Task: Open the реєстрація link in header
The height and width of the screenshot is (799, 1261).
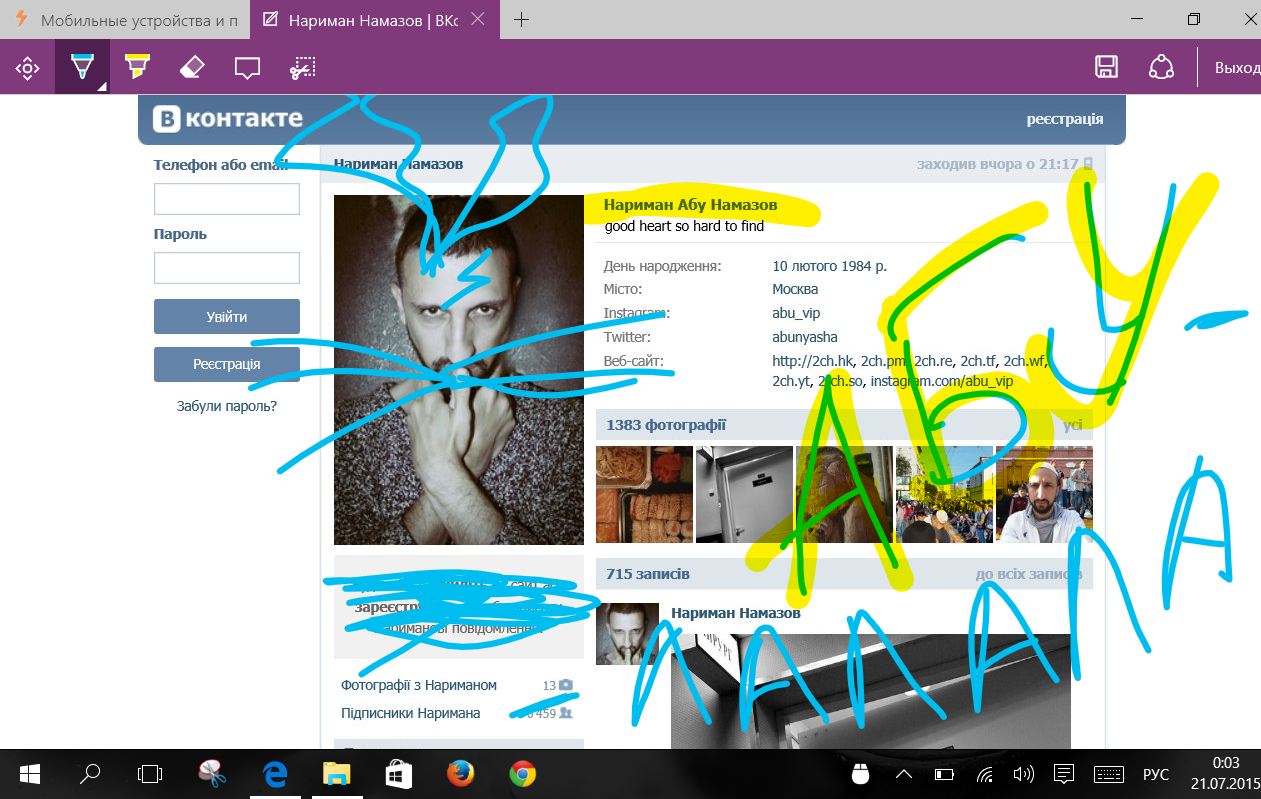Action: (x=1065, y=119)
